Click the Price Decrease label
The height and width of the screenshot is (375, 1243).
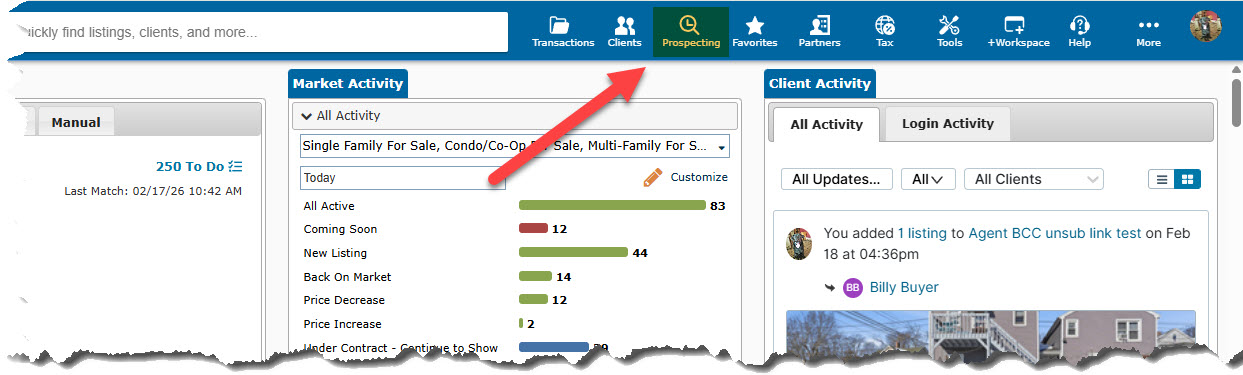[344, 300]
